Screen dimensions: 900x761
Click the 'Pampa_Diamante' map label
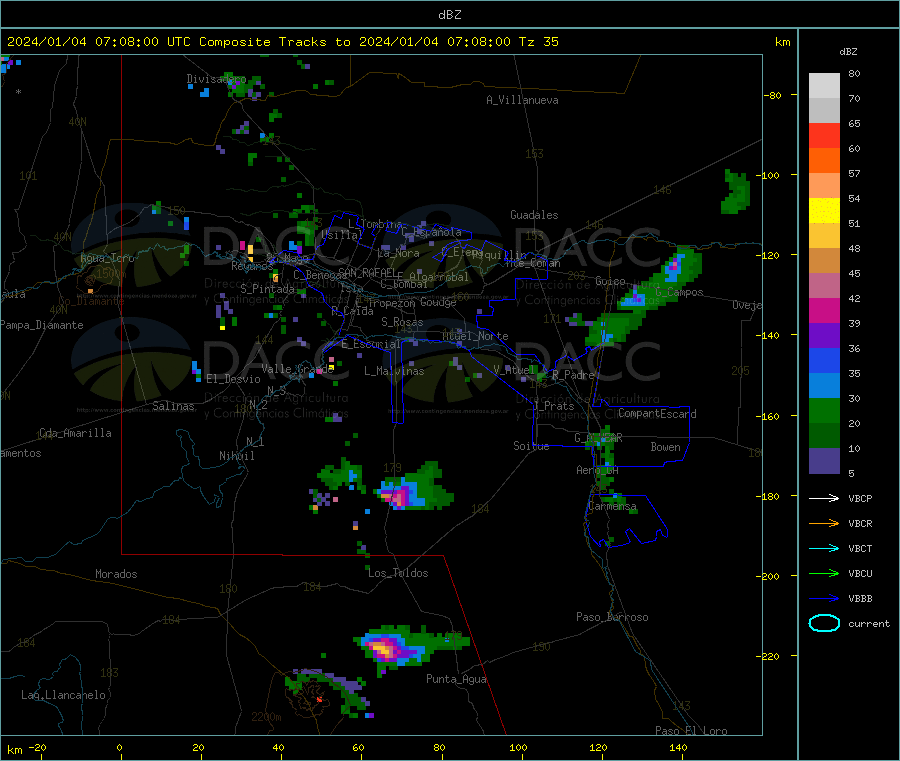pyautogui.click(x=42, y=325)
